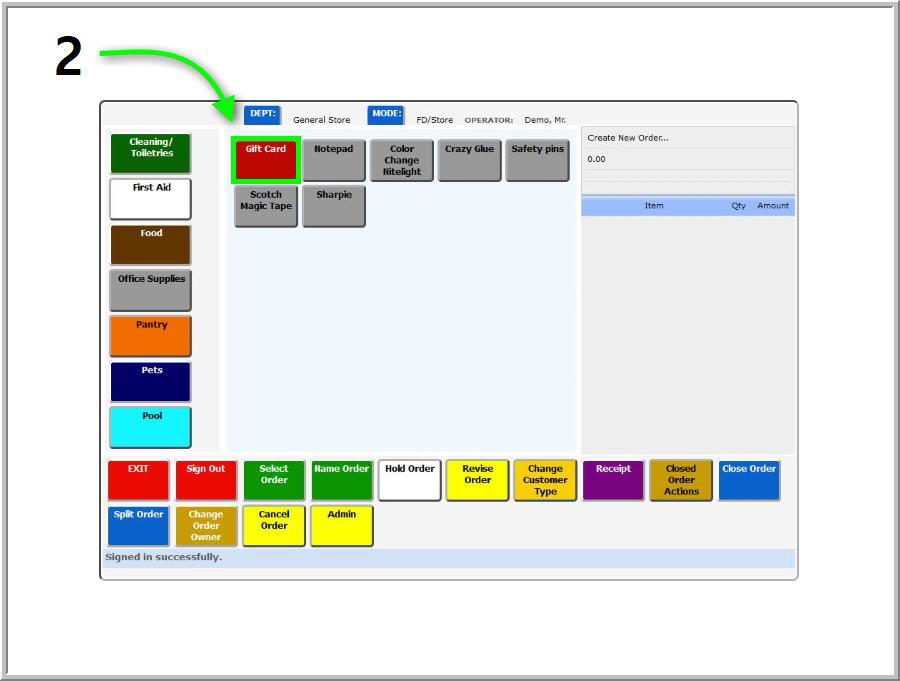Open the Food category
The image size is (900, 681).
coord(150,245)
